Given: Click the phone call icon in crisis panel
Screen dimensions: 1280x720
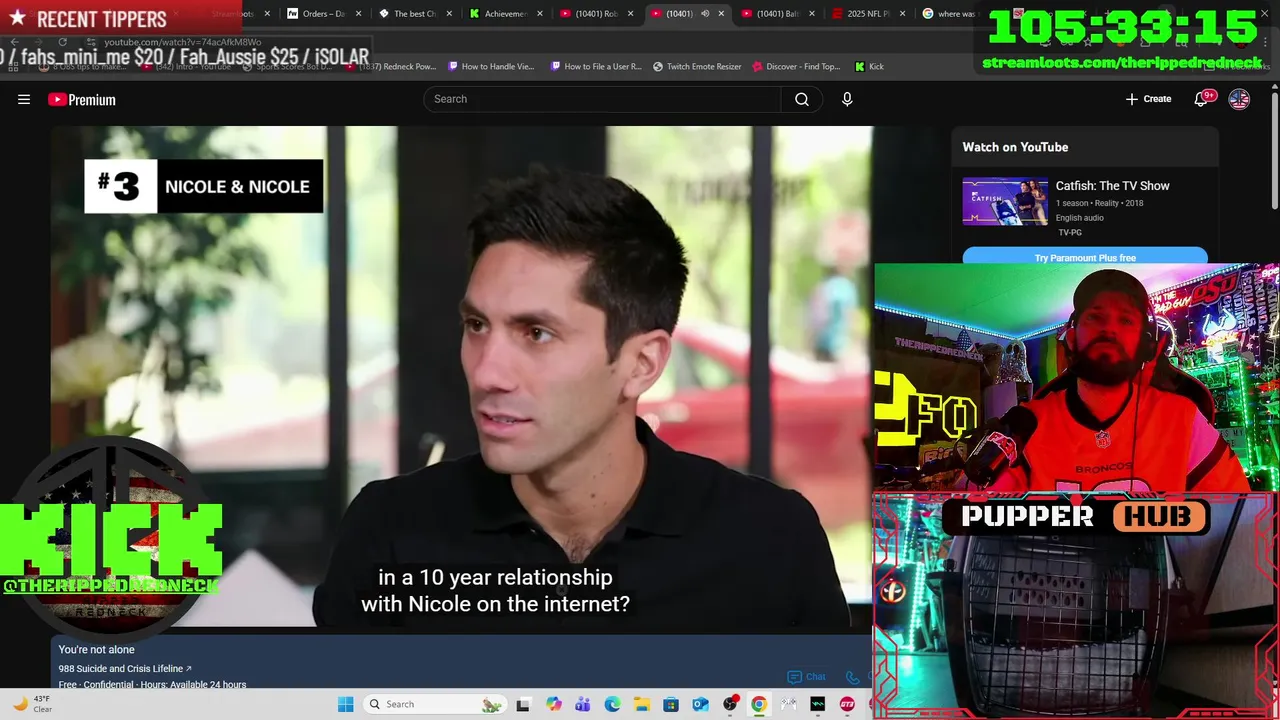Looking at the screenshot, I should coord(852,677).
